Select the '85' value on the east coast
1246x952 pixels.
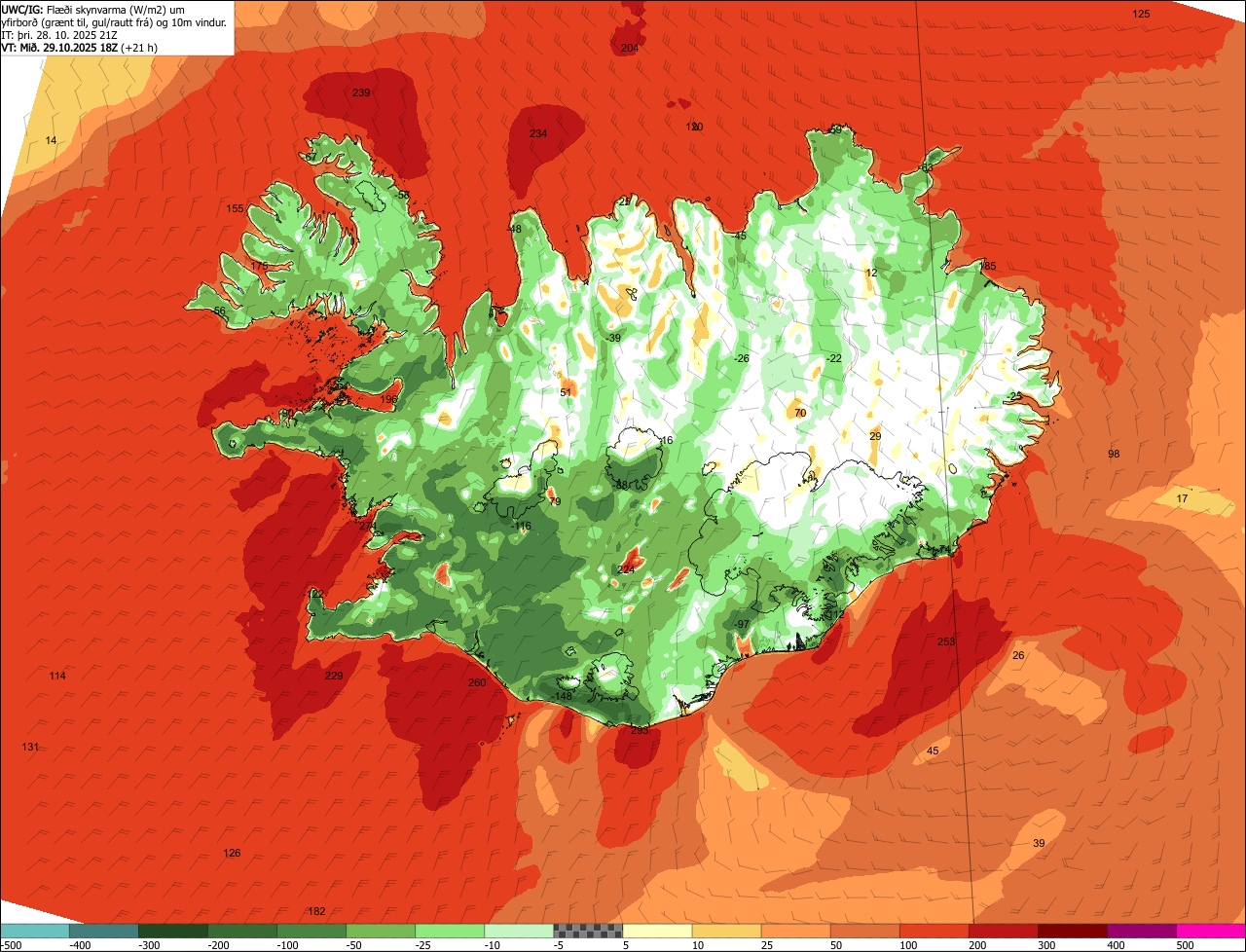[x=990, y=266]
